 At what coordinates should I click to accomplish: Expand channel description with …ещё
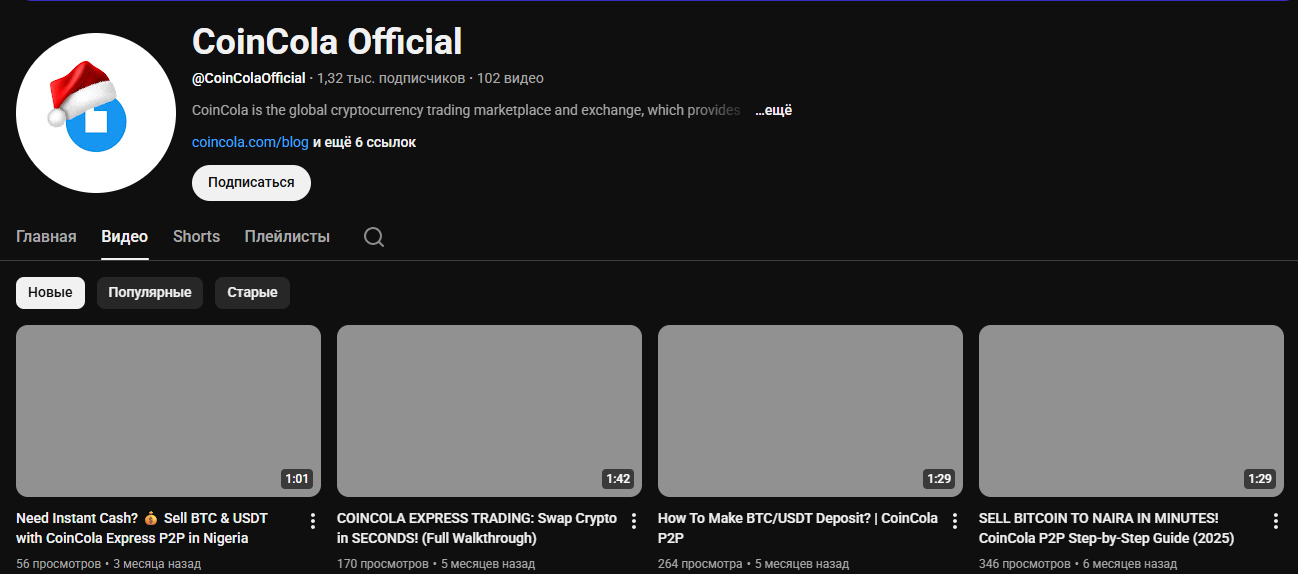773,111
